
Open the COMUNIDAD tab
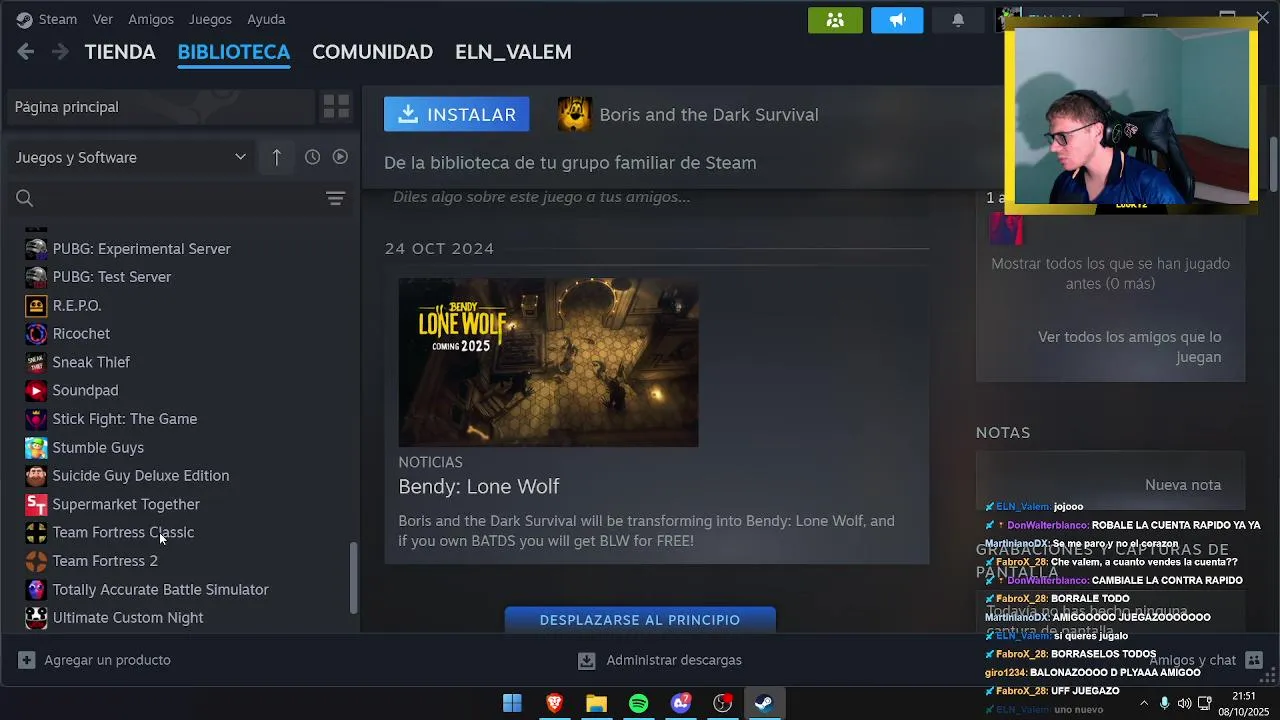pos(372,52)
